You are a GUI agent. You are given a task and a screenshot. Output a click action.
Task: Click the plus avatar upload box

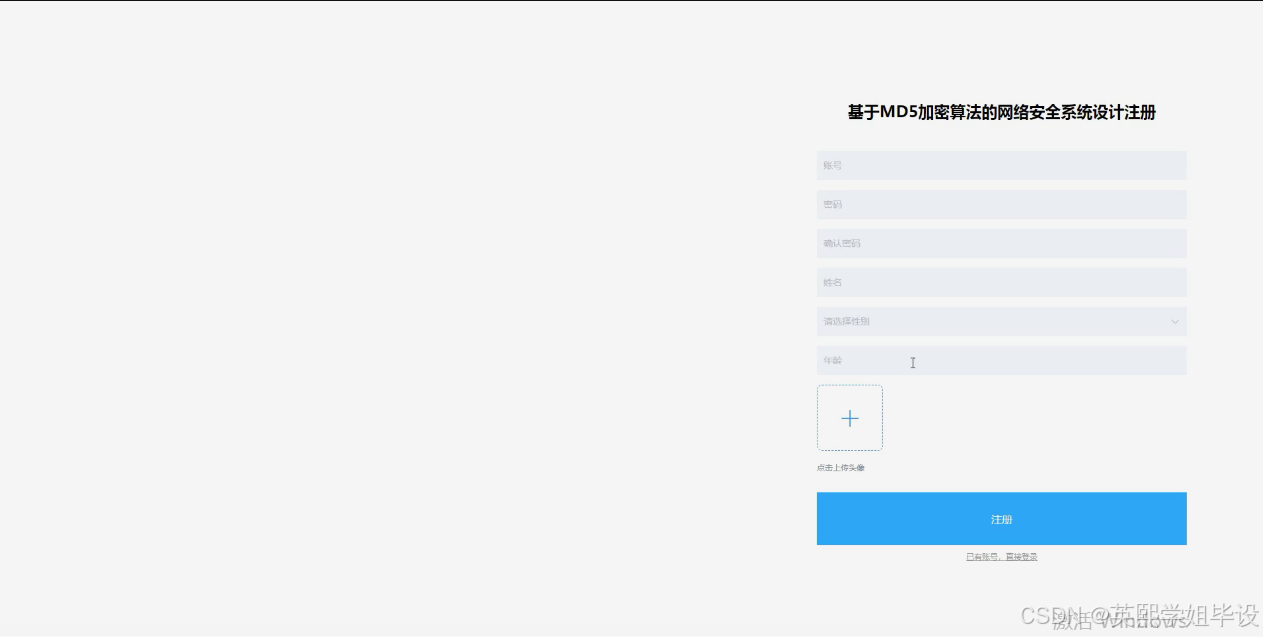850,418
